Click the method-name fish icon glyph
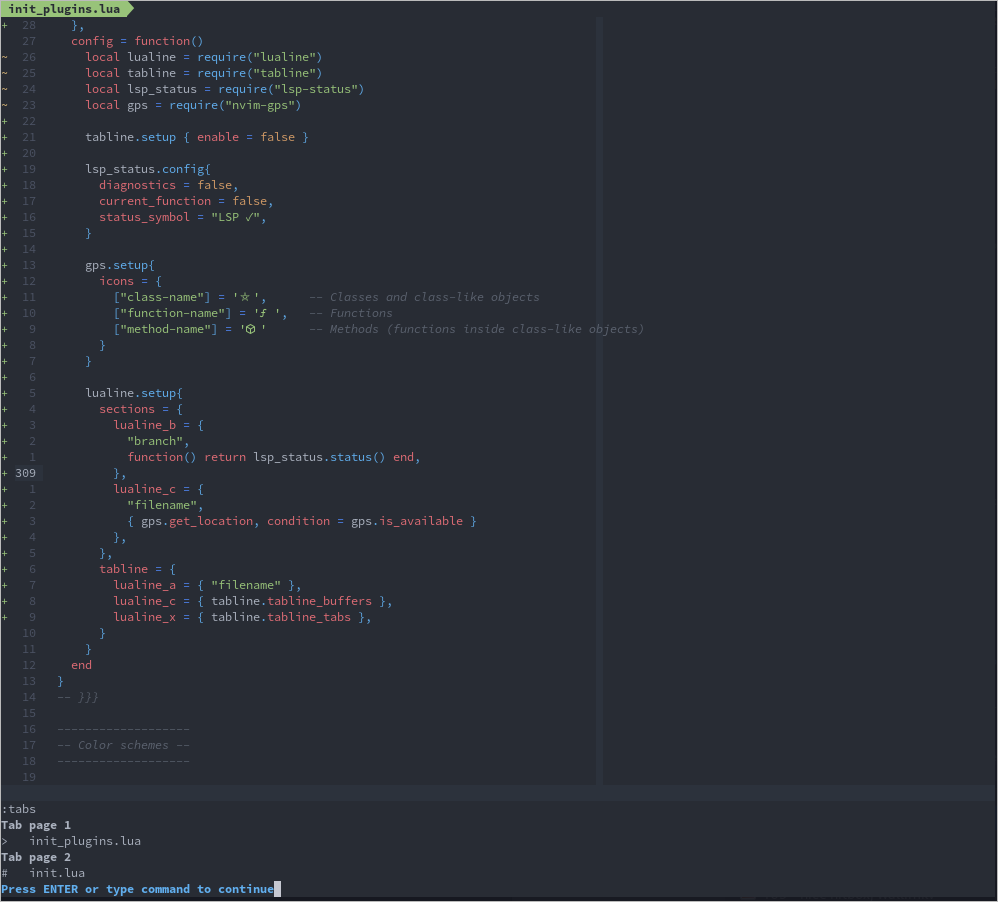This screenshot has width=998, height=902. click(249, 329)
